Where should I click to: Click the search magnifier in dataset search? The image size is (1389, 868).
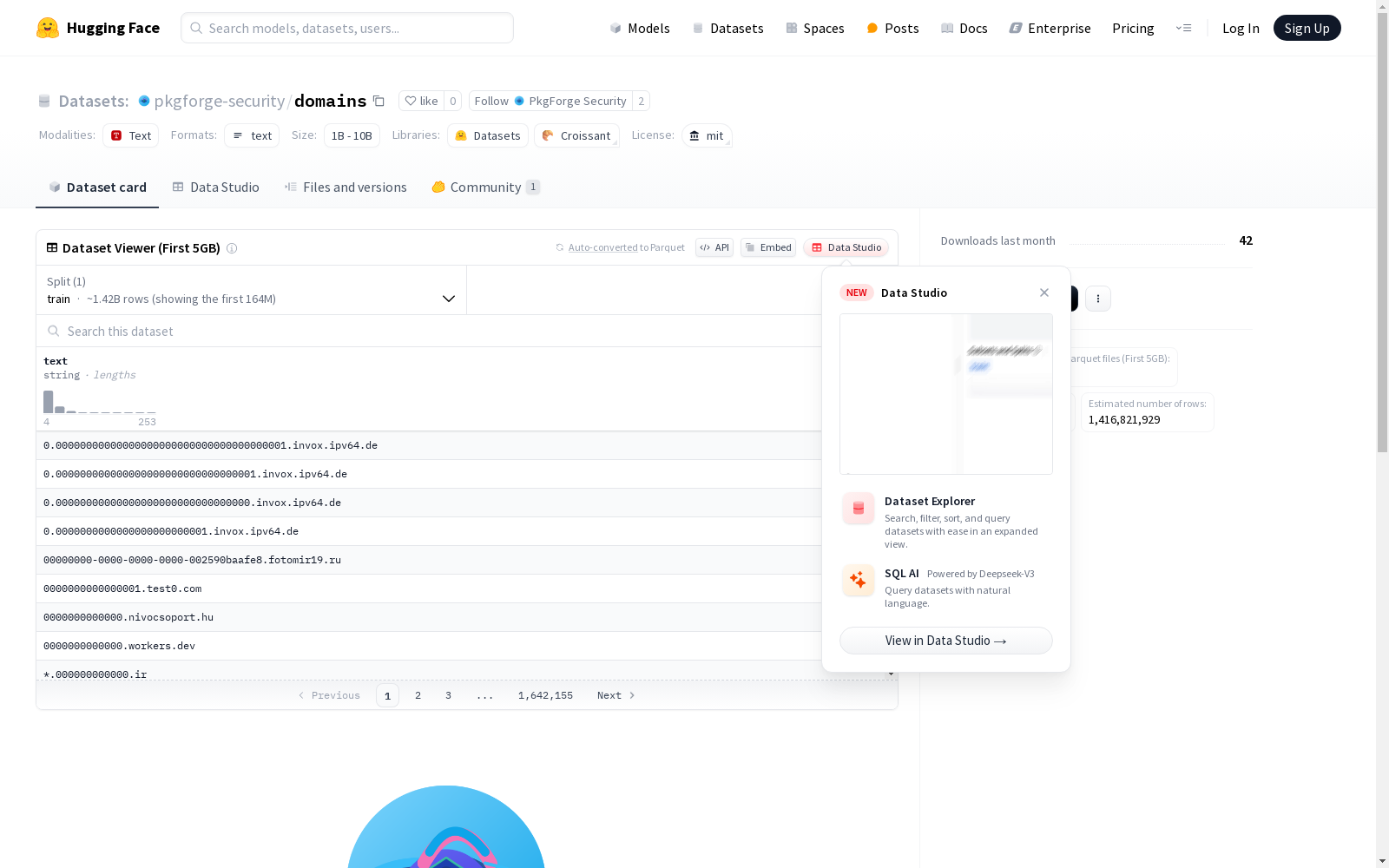pyautogui.click(x=54, y=331)
